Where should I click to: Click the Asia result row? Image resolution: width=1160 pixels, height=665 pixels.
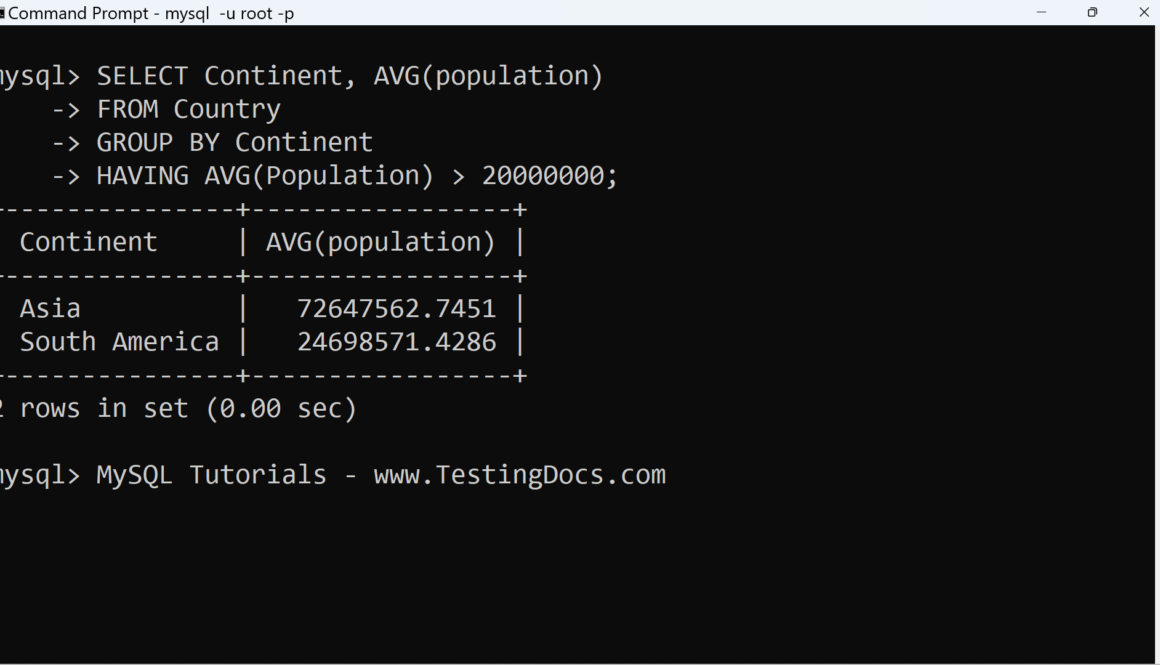(50, 308)
